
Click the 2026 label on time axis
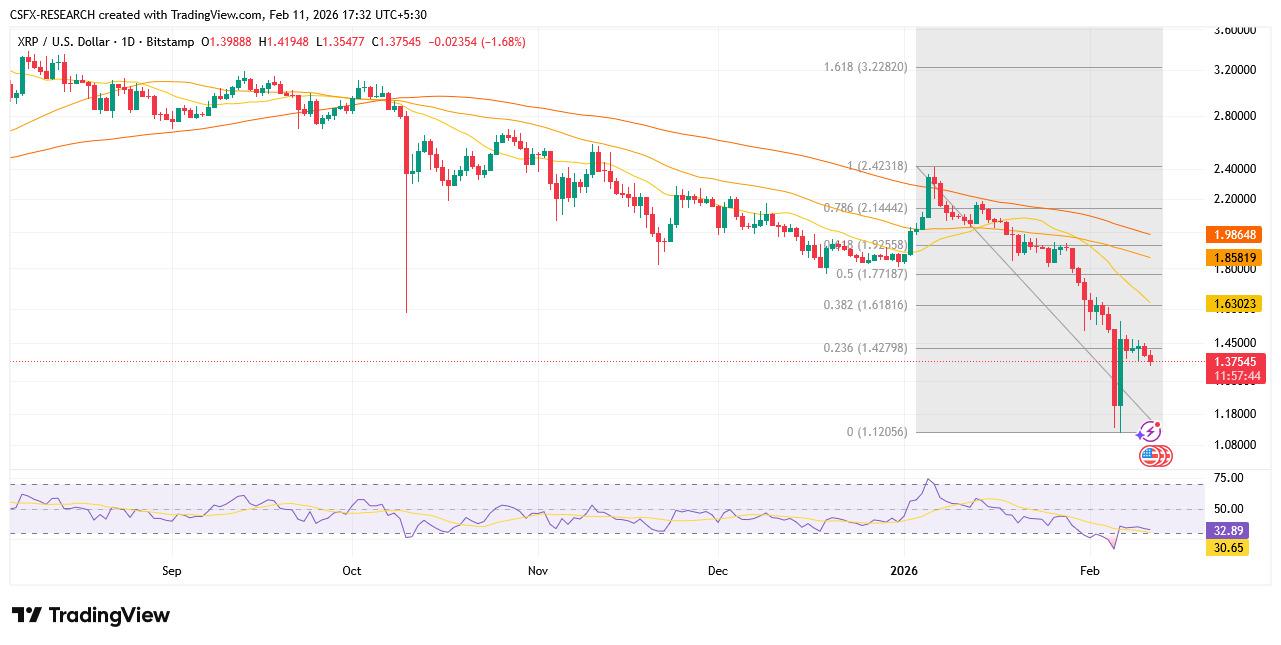pos(904,571)
